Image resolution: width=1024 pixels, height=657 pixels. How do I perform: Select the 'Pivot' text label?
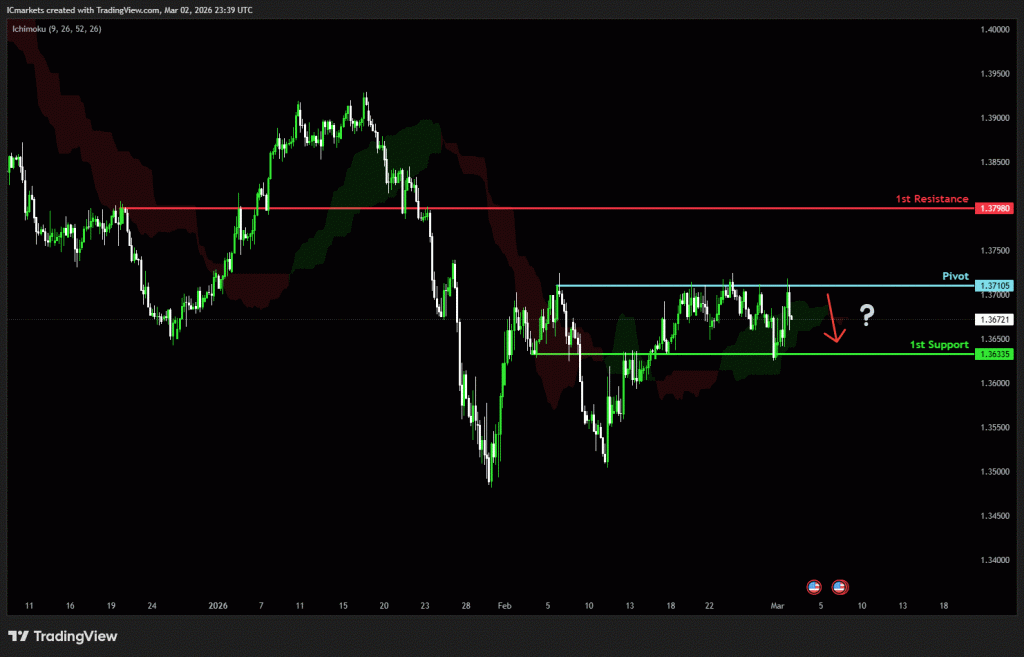(x=955, y=275)
